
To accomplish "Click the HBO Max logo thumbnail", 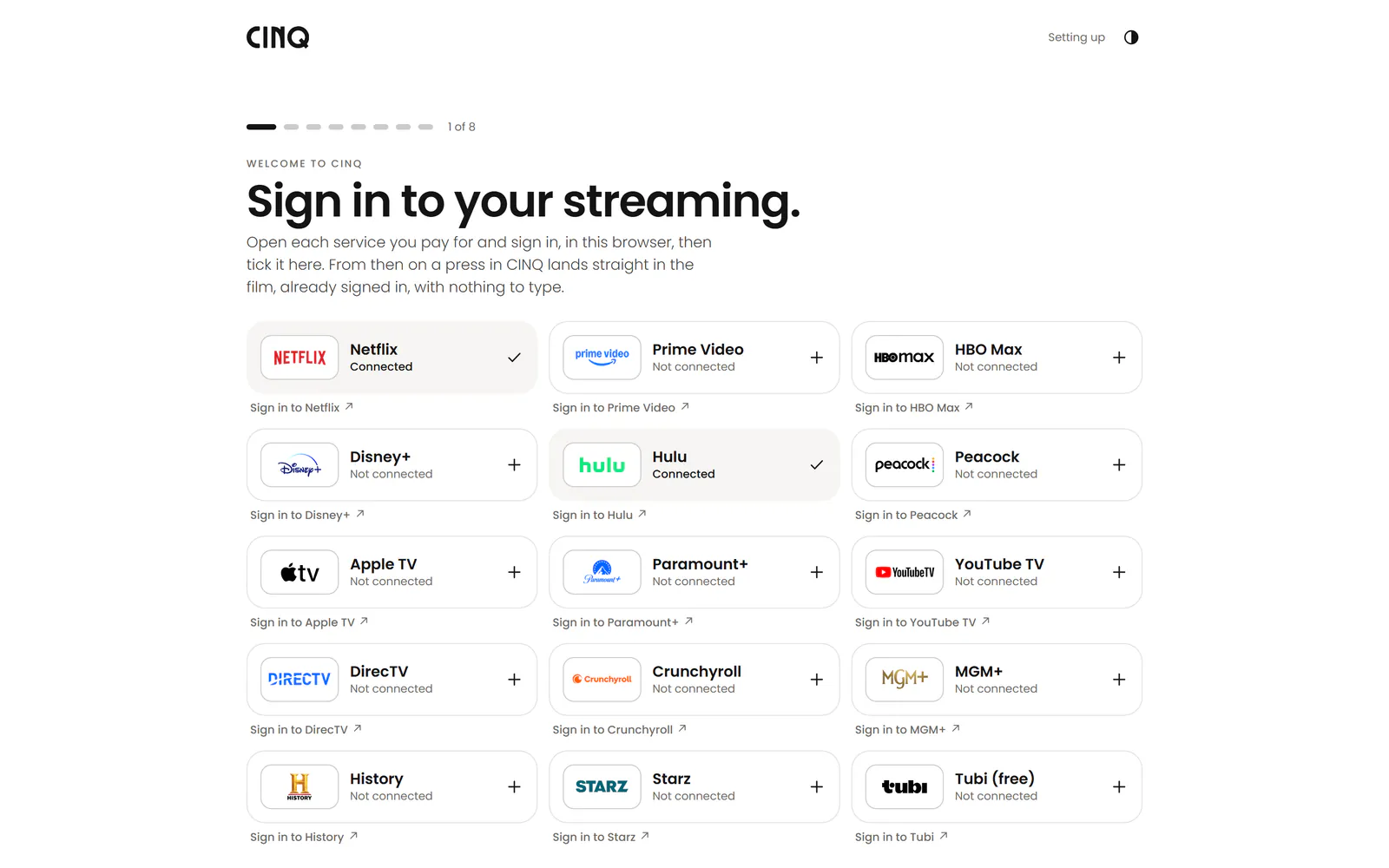I will [x=905, y=358].
